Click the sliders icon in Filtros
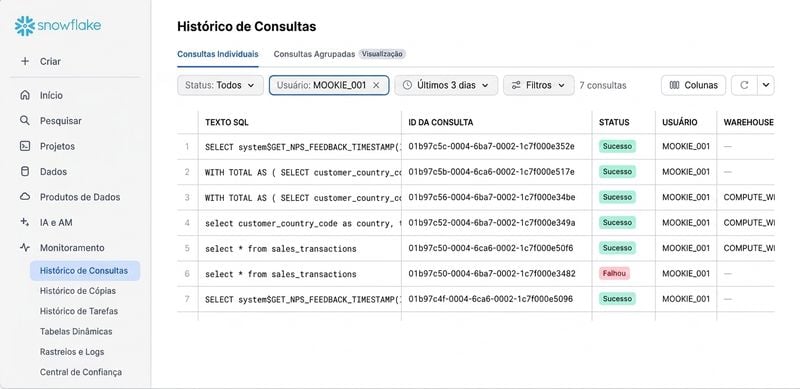 (516, 85)
